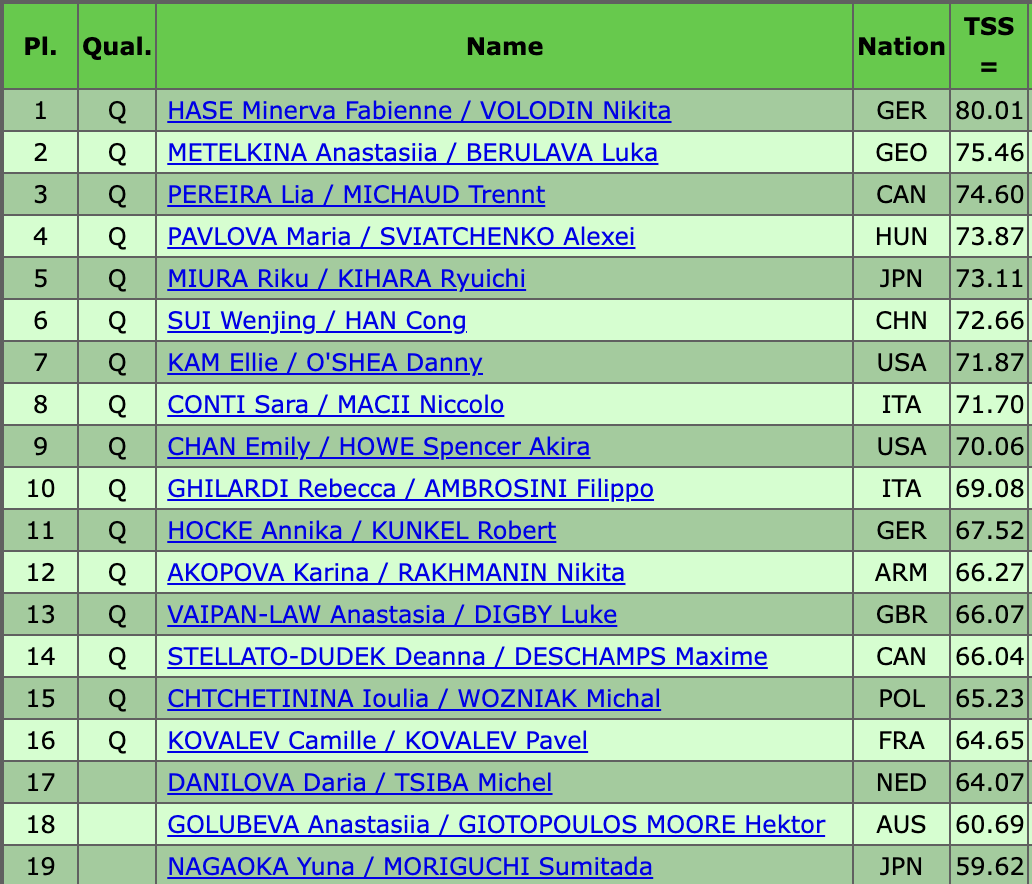Click the Name column header

coord(505,47)
